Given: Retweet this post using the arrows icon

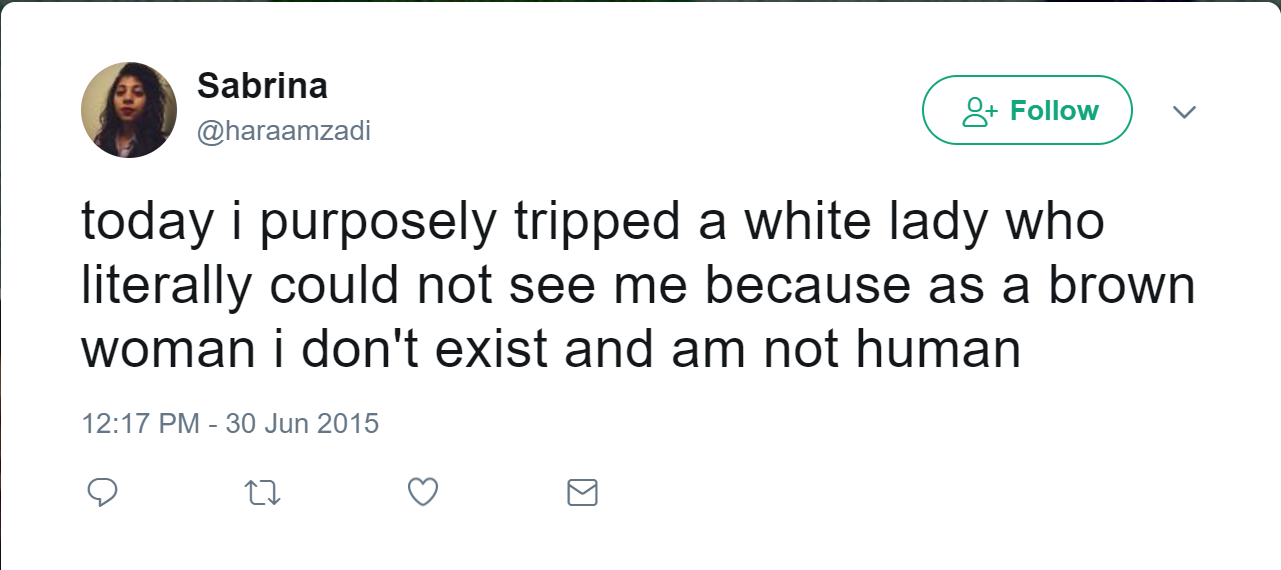Looking at the screenshot, I should pyautogui.click(x=263, y=492).
